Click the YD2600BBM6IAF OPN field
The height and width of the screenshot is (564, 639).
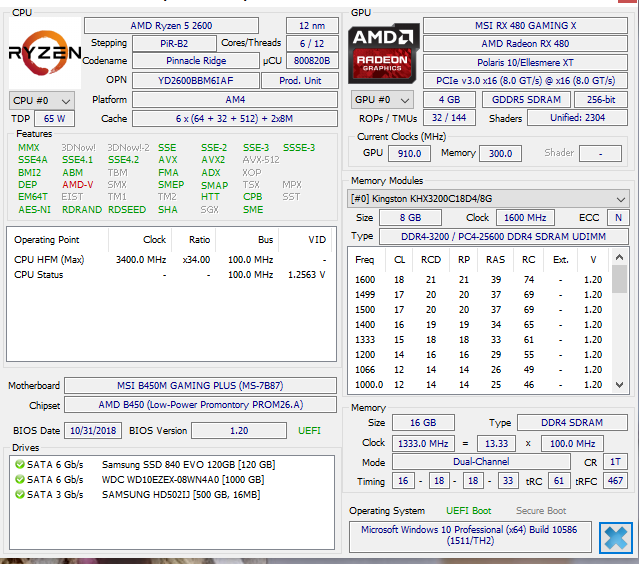coord(196,81)
